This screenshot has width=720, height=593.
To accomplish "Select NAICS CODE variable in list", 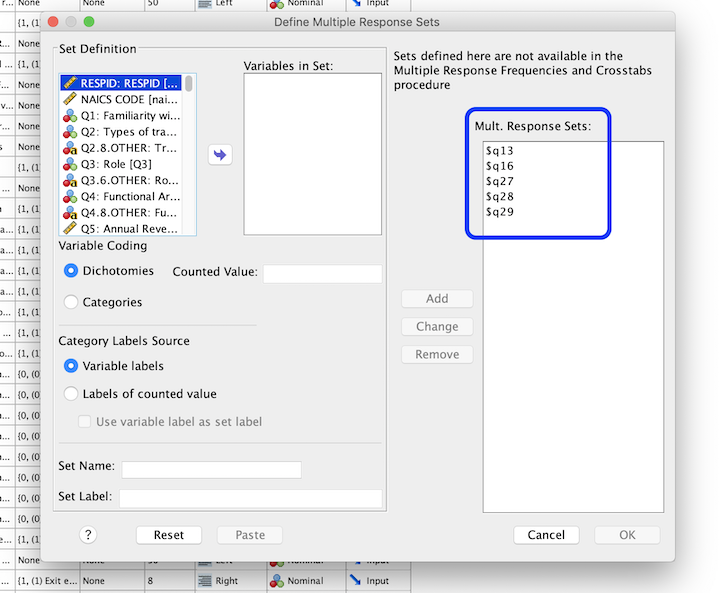I will tap(122, 99).
